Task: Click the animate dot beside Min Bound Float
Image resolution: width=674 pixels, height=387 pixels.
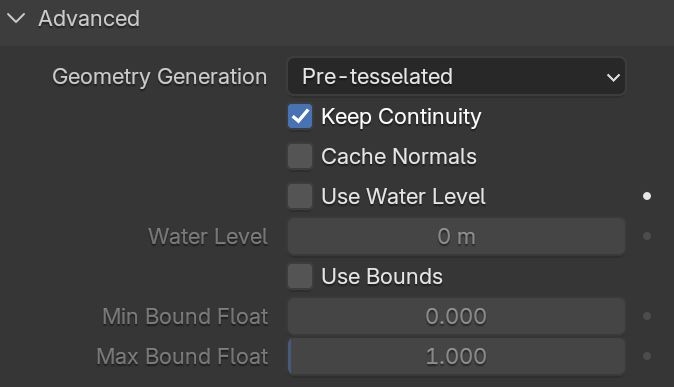Action: tap(647, 316)
